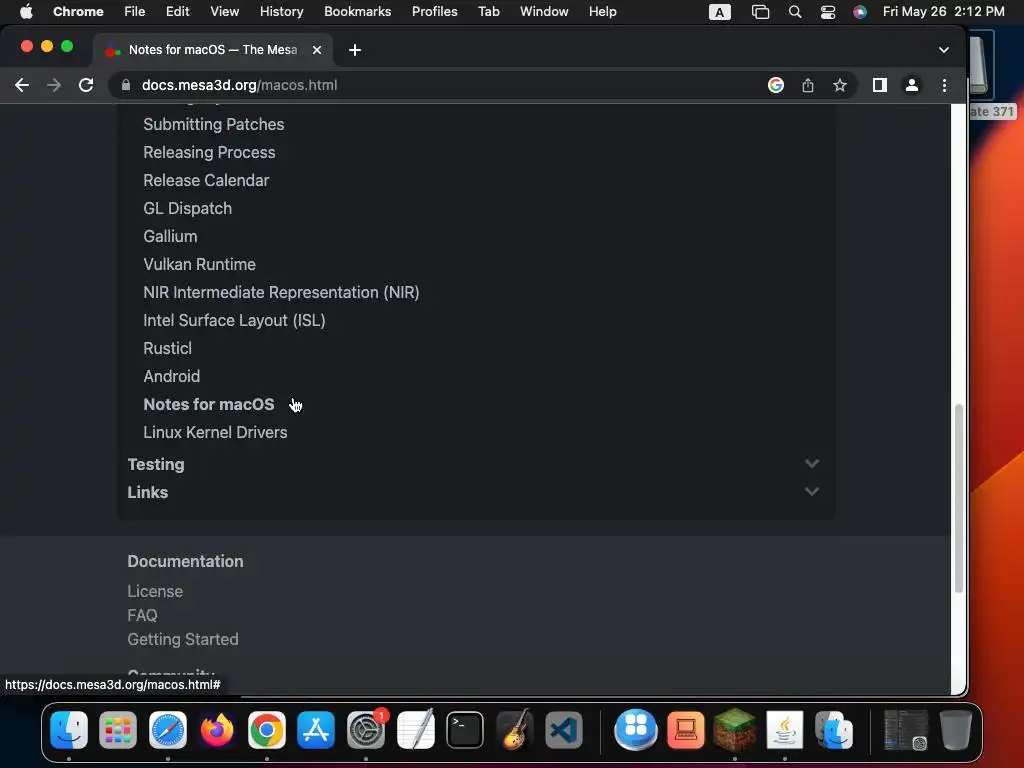The image size is (1024, 768).
Task: Open Terminal from the Dock
Action: (x=465, y=729)
